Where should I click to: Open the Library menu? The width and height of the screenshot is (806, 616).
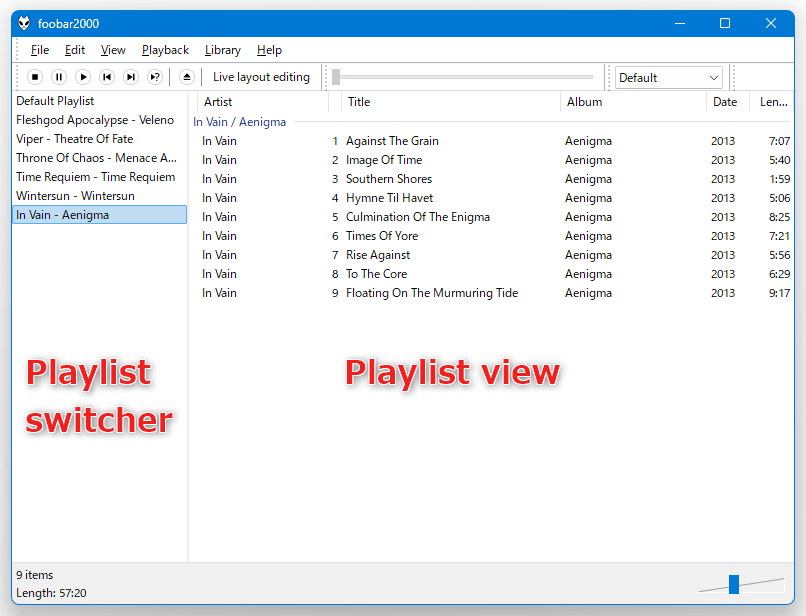pos(223,50)
